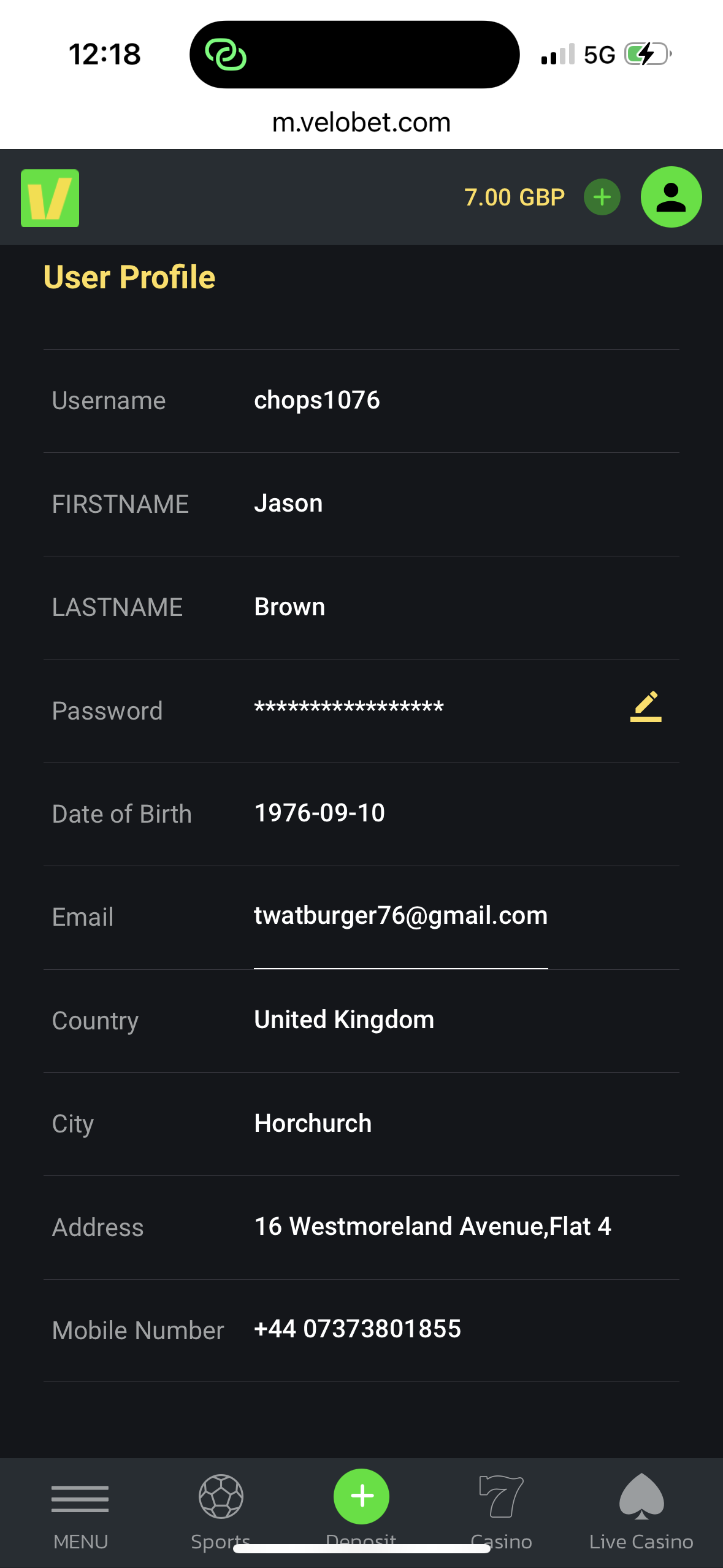Tap the Velobet logo icon
This screenshot has height=1568, width=723.
pyautogui.click(x=50, y=198)
